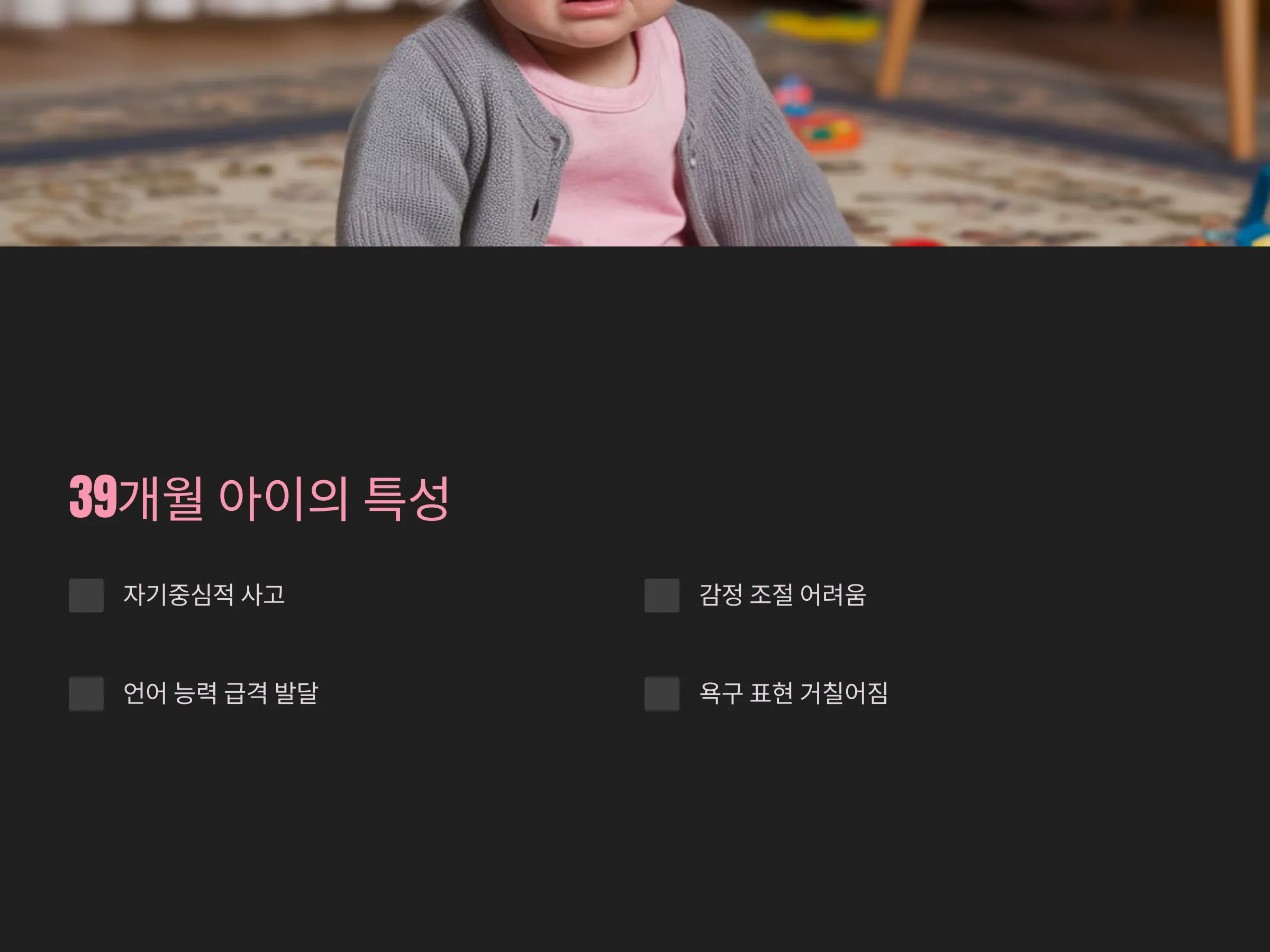Click the 욕구 표현 거칠어짐 text
This screenshot has width=1270, height=952.
pyautogui.click(x=793, y=693)
